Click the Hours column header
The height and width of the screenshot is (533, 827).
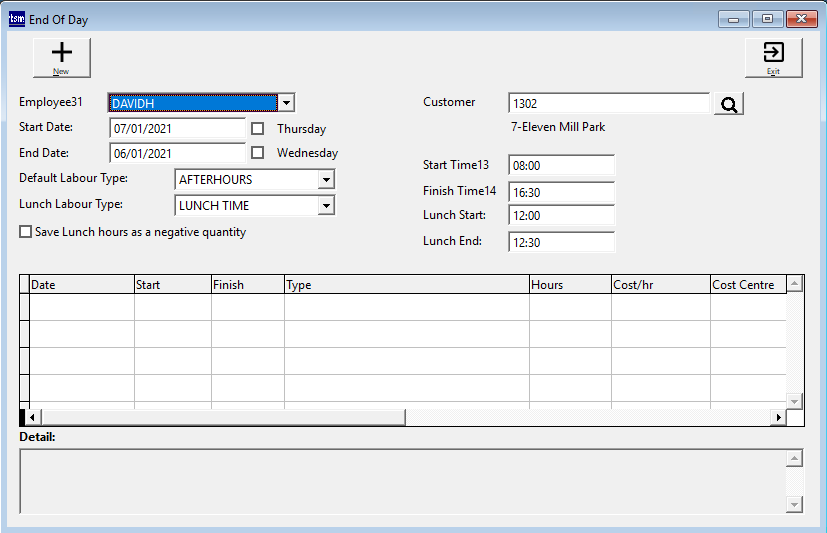(569, 285)
